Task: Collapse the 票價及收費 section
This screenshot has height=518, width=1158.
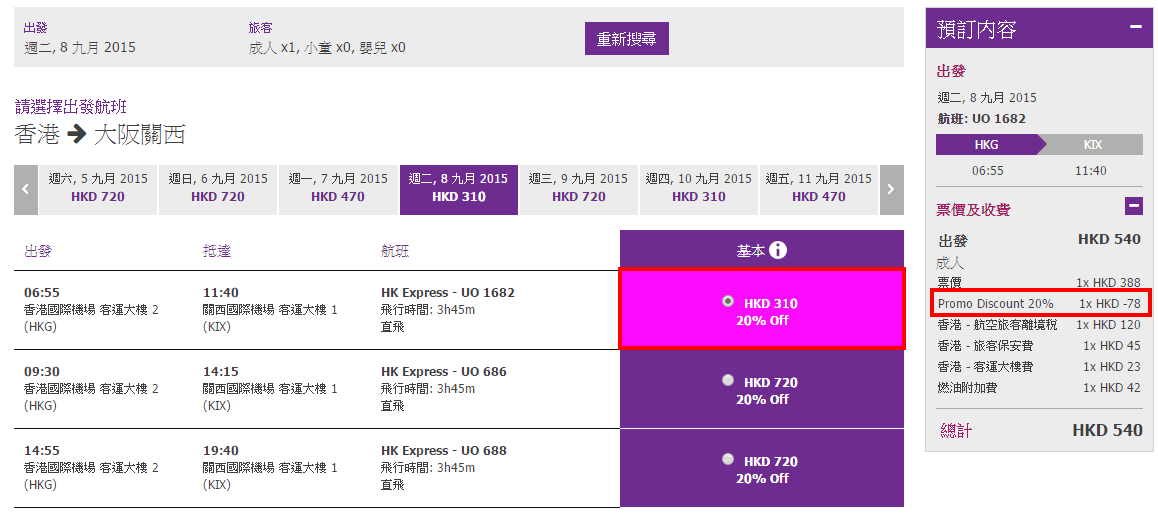Action: pyautogui.click(x=1133, y=207)
